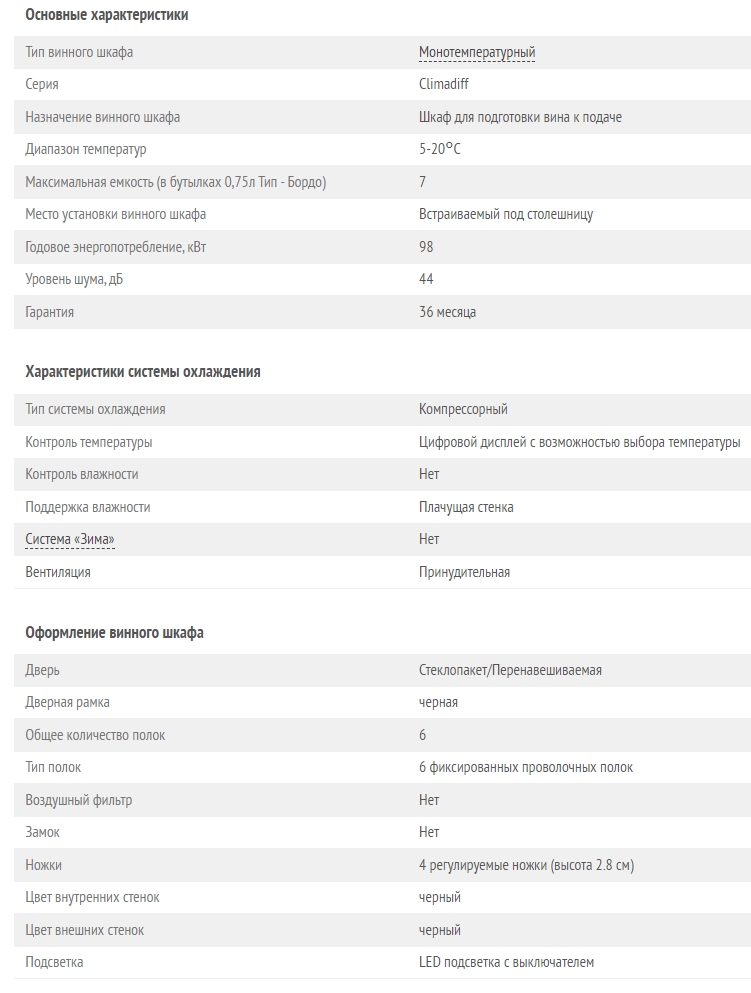
Task: Select the '5-20°C' temperature range value
Action: point(440,149)
